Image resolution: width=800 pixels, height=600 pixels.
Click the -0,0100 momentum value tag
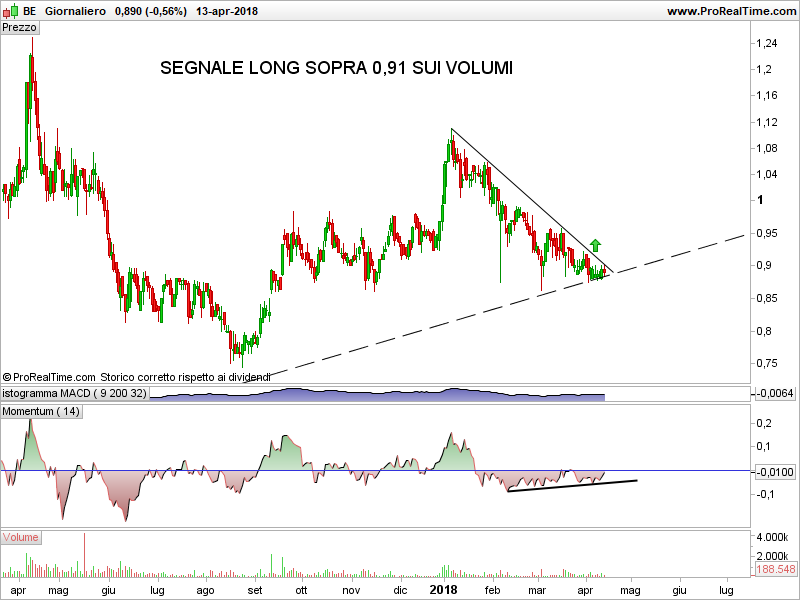click(774, 471)
